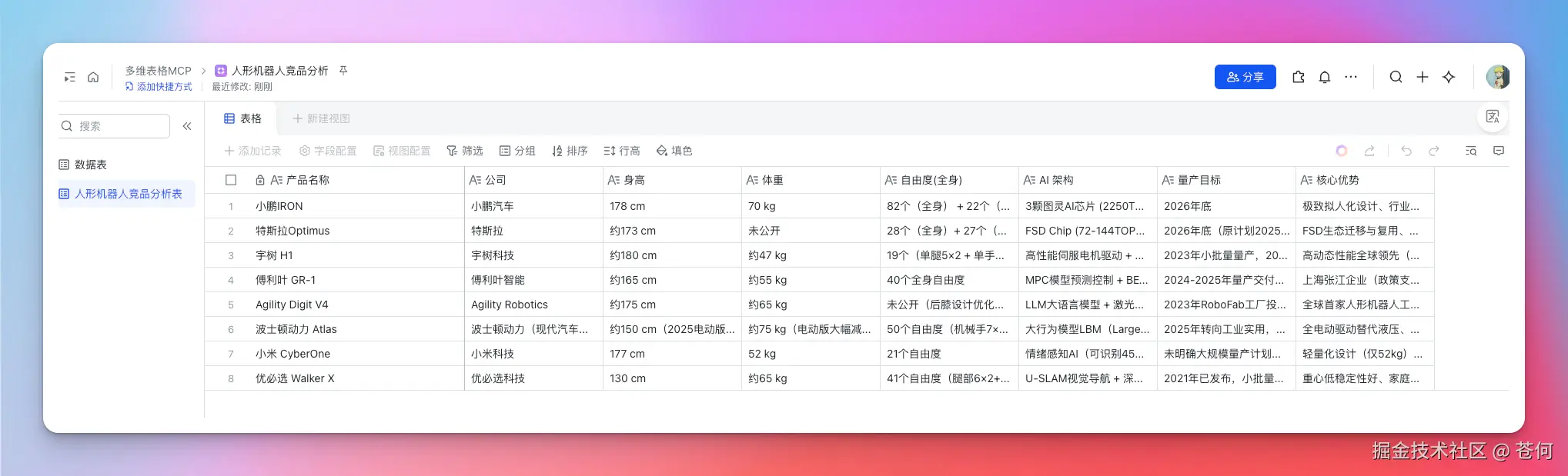This screenshot has width=1568, height=476.
Task: Click the colorful AI circle icon in toolbar
Action: (x=1342, y=151)
